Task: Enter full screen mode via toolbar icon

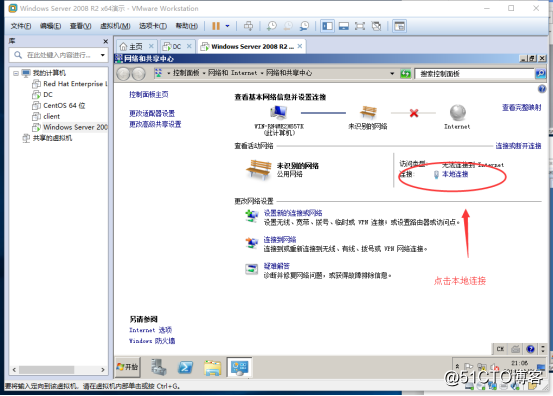Action: click(360, 26)
